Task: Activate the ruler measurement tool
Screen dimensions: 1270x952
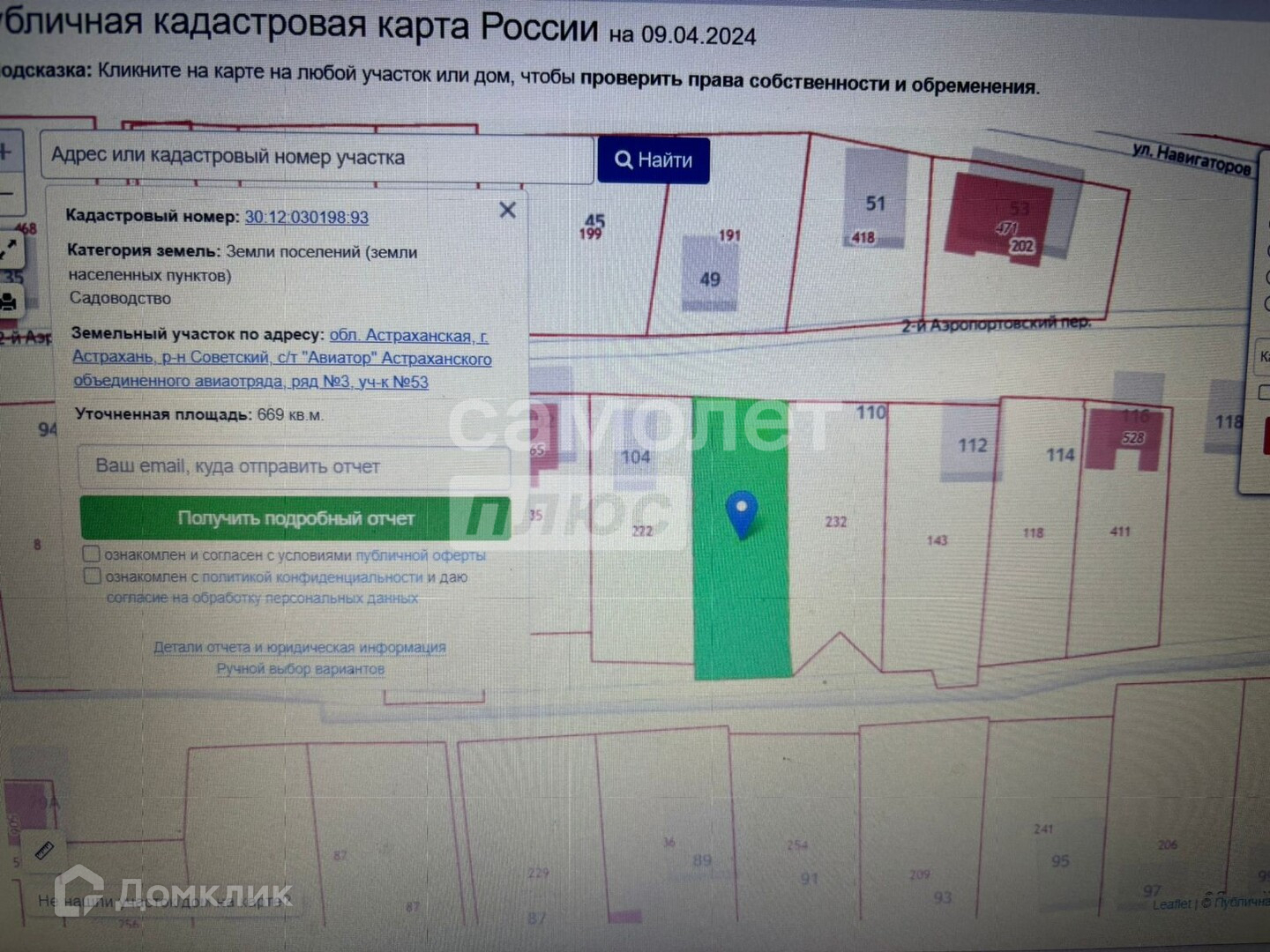Action: [x=42, y=851]
